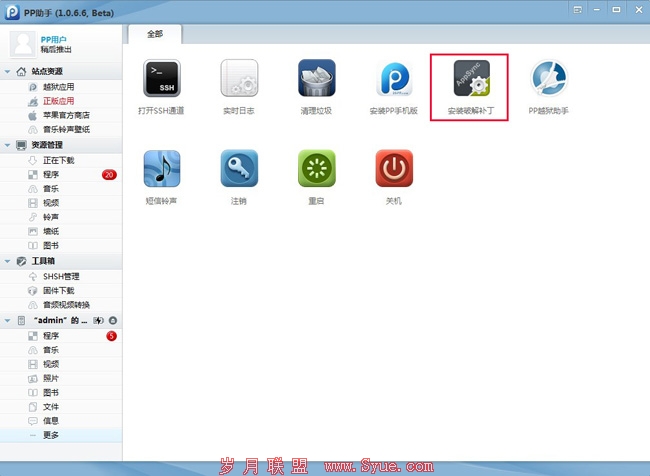Click the PP用户 username link
650x476 pixels.
click(53, 40)
